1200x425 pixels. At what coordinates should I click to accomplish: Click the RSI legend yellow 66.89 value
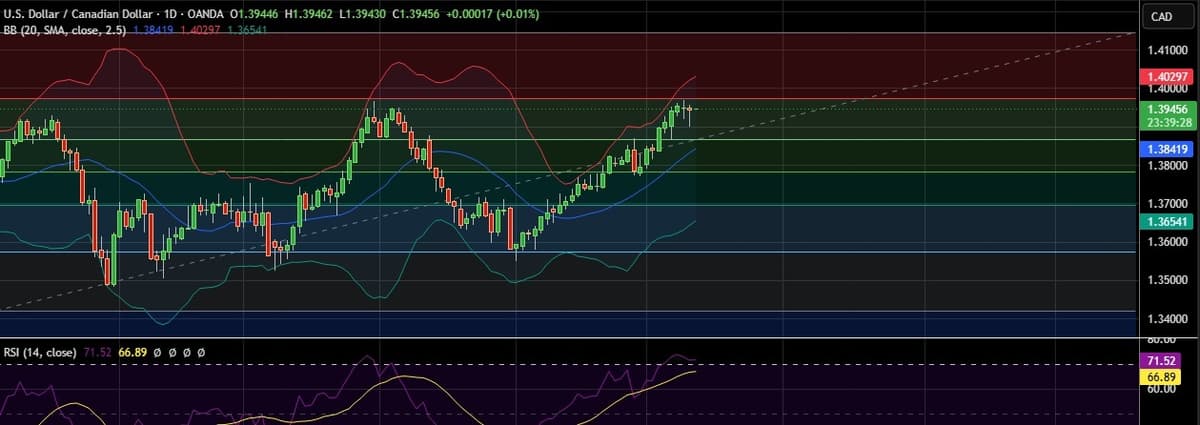(132, 352)
